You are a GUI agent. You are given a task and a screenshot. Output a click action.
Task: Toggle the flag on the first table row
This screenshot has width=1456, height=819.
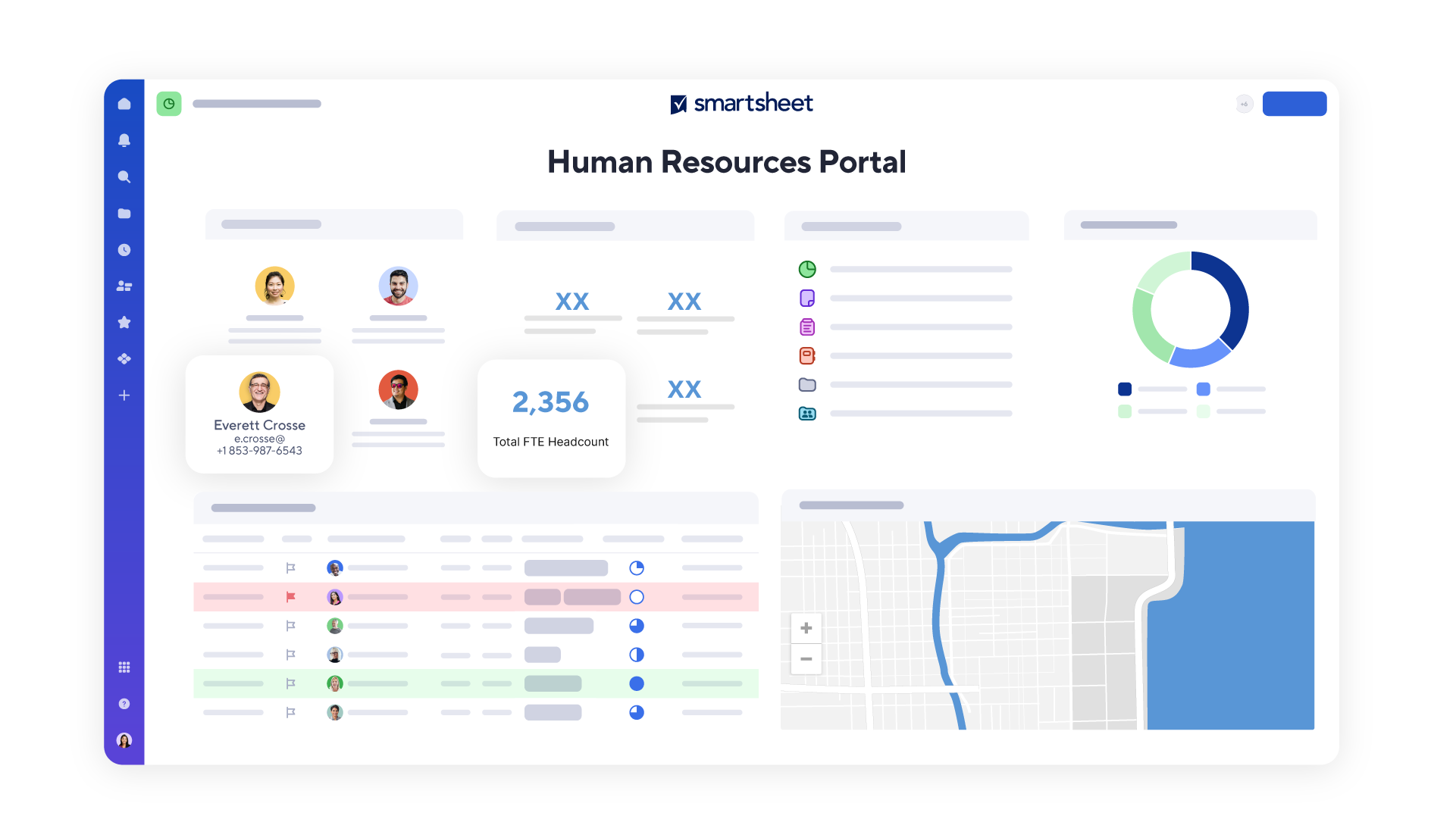[290, 567]
